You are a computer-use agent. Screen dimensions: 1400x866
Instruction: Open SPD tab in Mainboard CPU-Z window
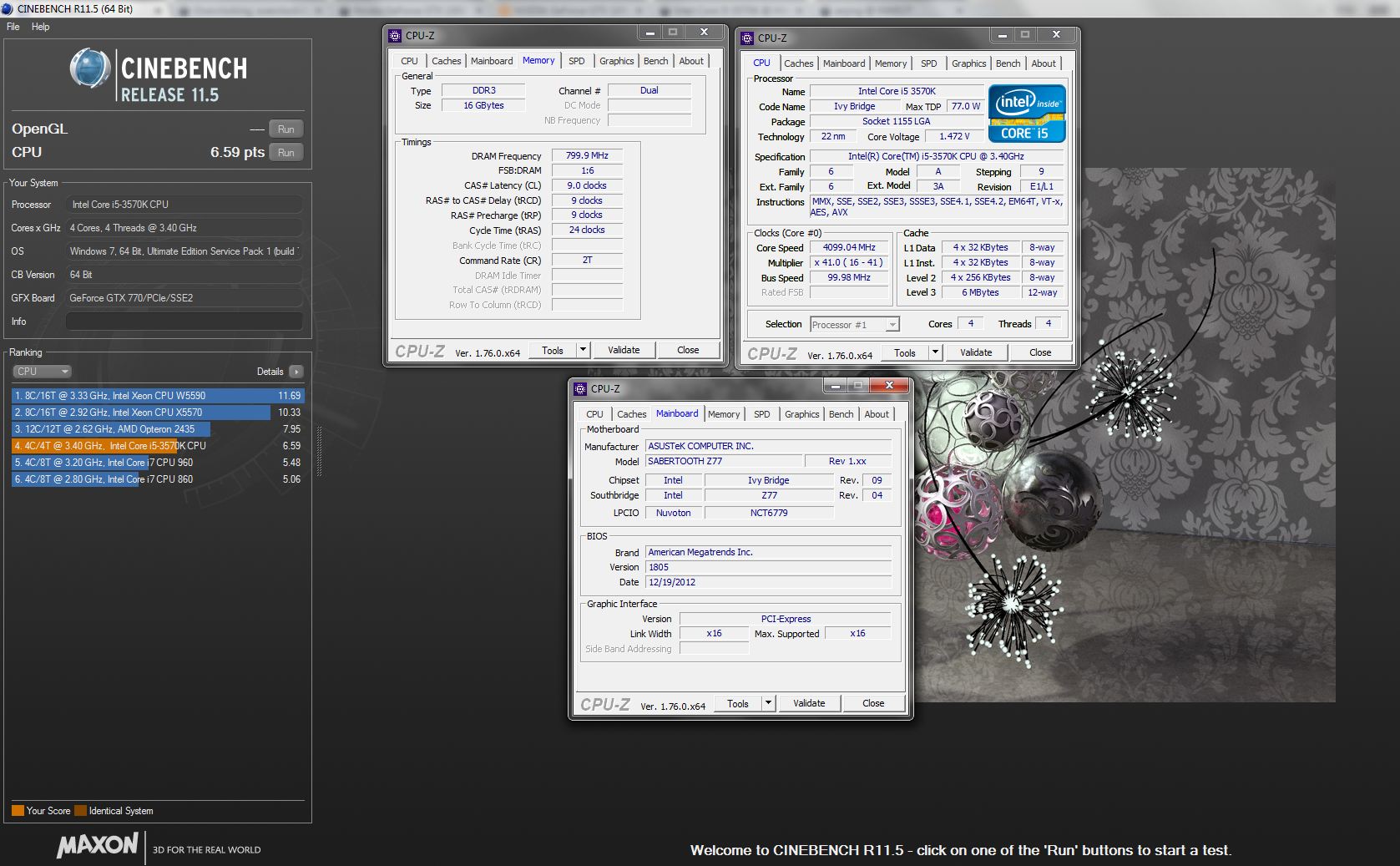click(761, 414)
